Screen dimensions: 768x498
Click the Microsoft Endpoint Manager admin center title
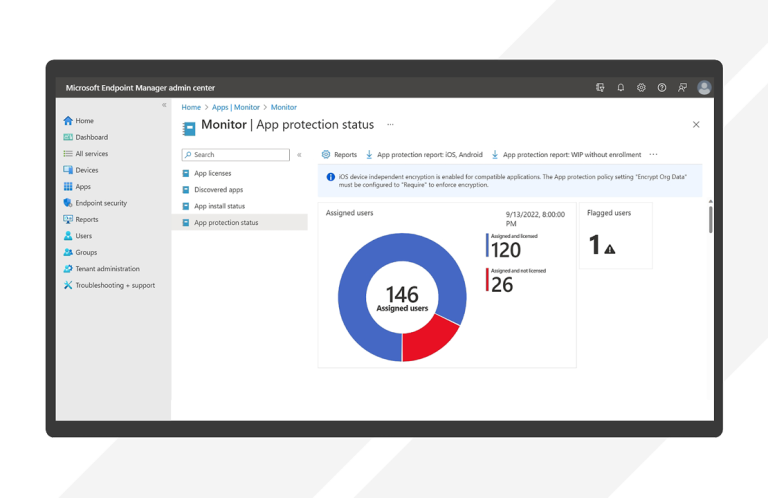point(140,88)
